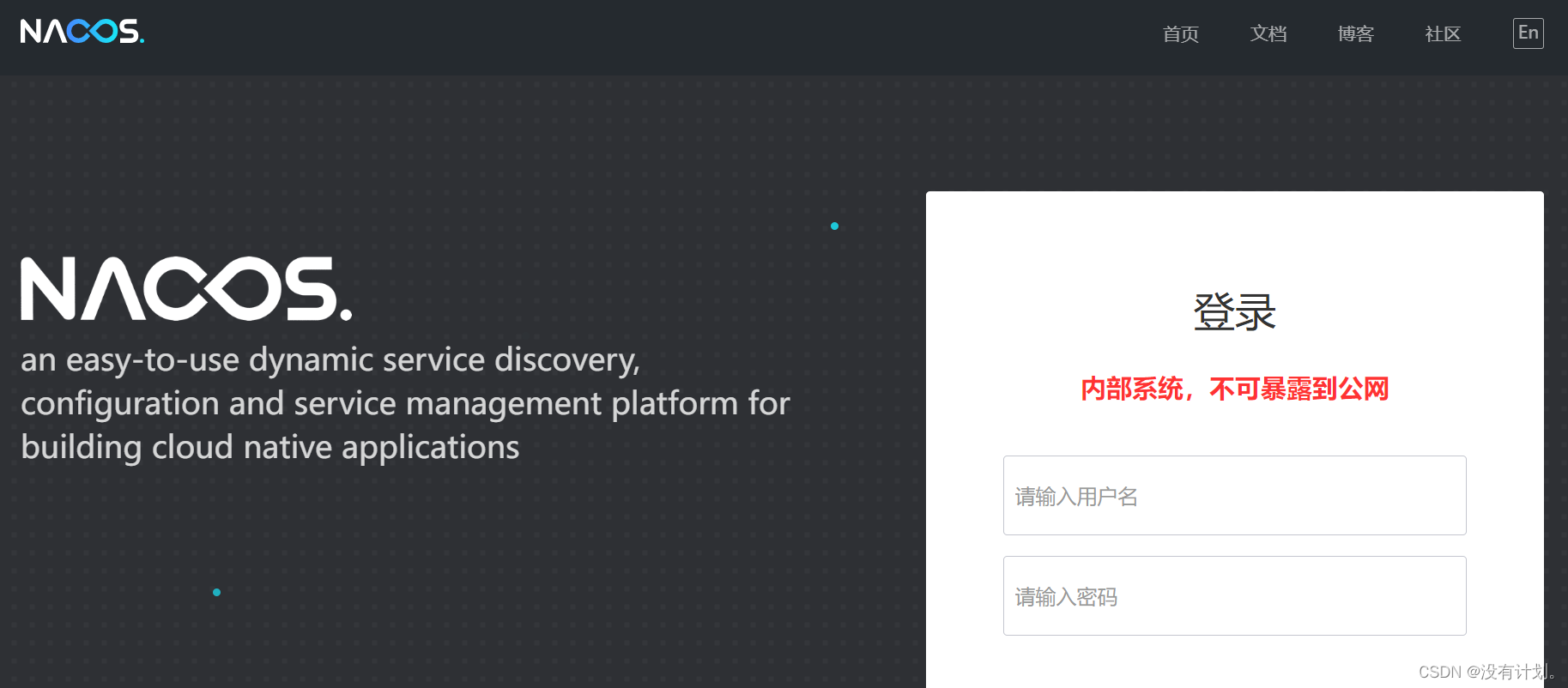Open the 博客 blog link
This screenshot has height=688, width=1568.
tap(1355, 34)
